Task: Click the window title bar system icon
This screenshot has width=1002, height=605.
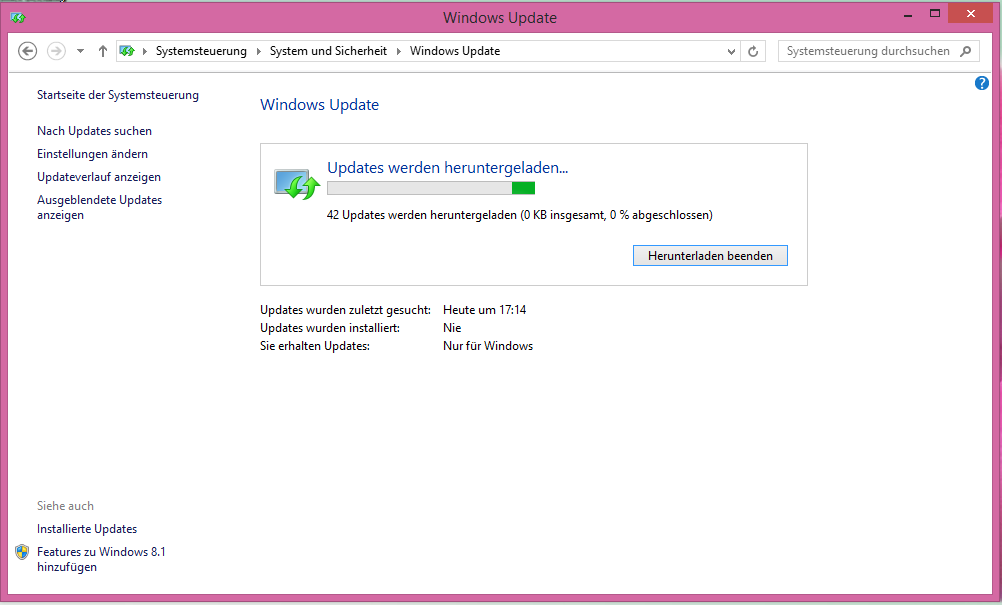Action: [18, 17]
